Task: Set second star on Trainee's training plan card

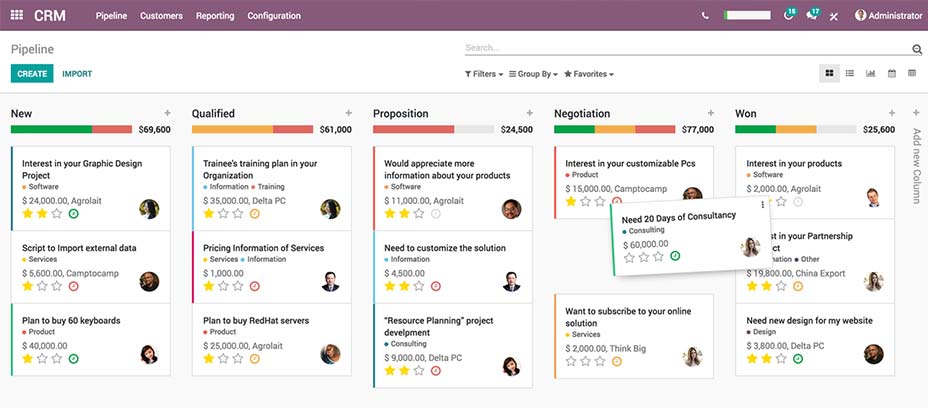Action: coord(223,214)
